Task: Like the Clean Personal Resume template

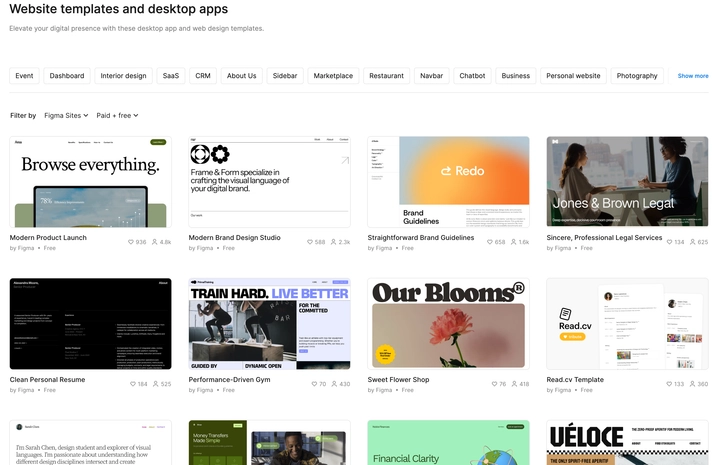Action: click(x=133, y=384)
